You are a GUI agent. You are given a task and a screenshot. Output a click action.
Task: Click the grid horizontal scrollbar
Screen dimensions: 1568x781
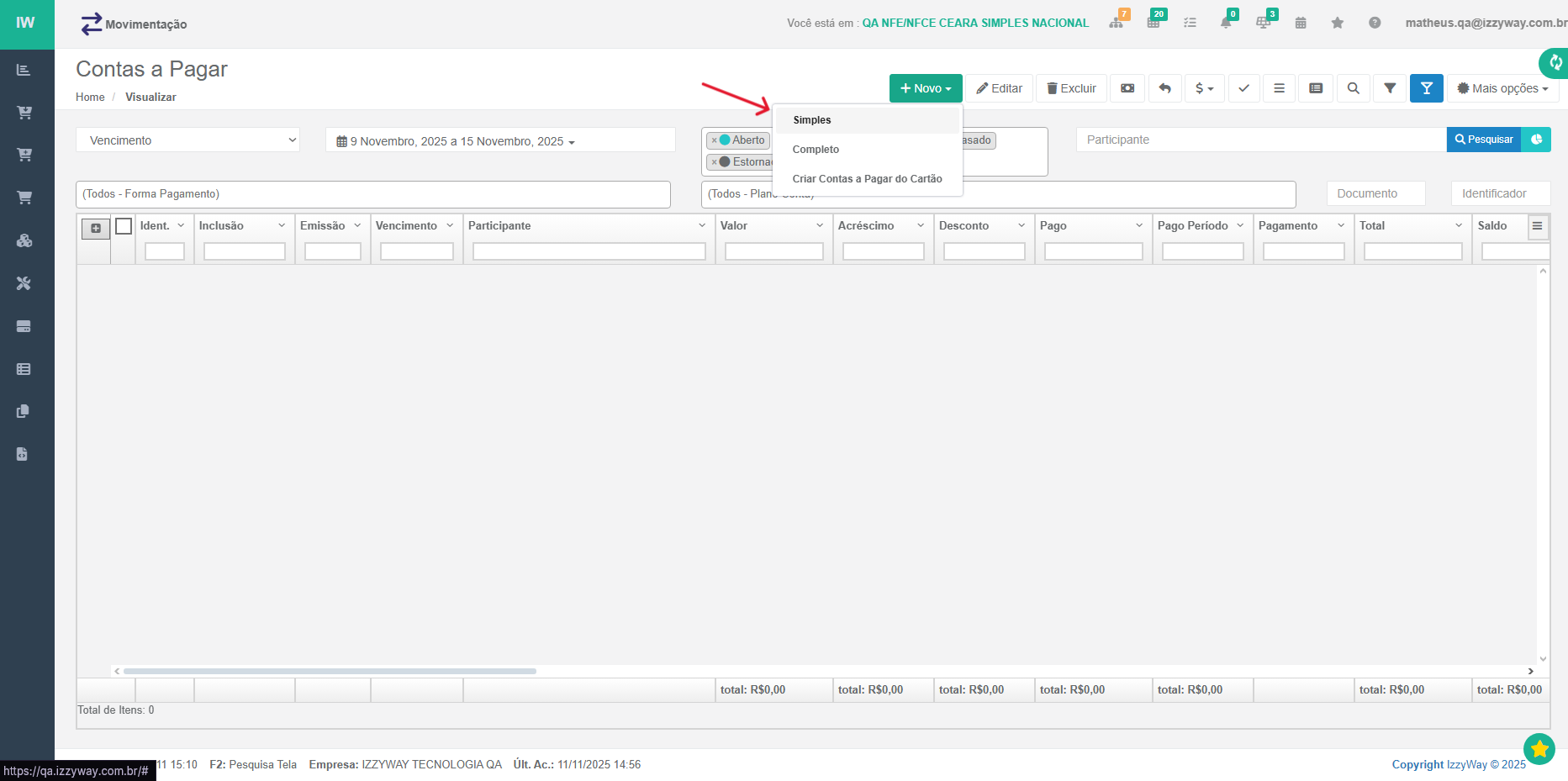pyautogui.click(x=330, y=671)
